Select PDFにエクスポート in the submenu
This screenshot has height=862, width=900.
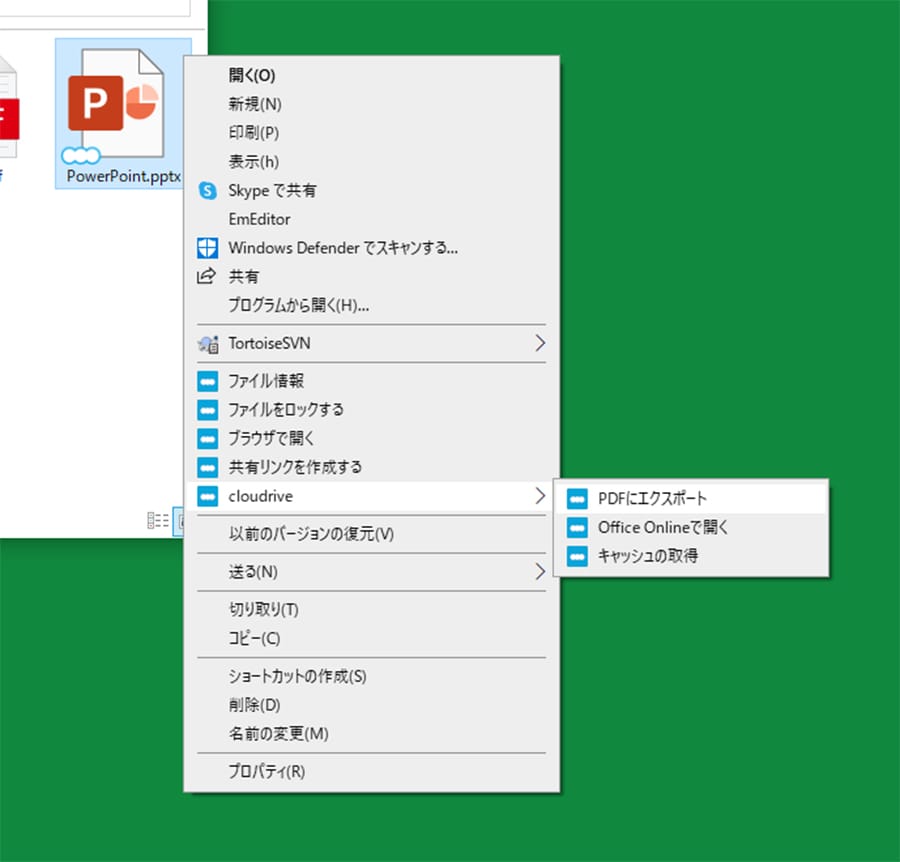pyautogui.click(x=691, y=499)
